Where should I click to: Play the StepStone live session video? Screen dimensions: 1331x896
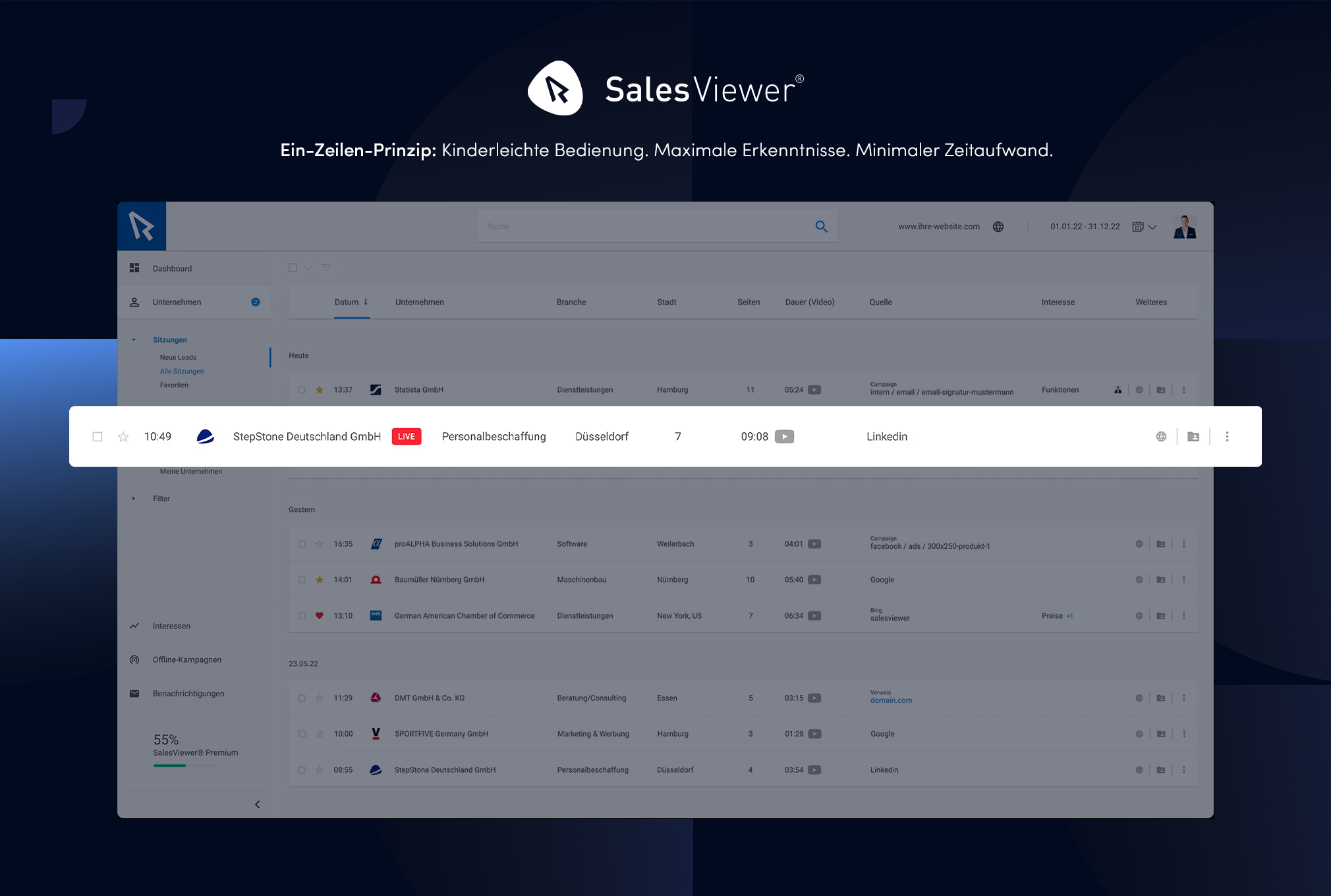(x=784, y=437)
